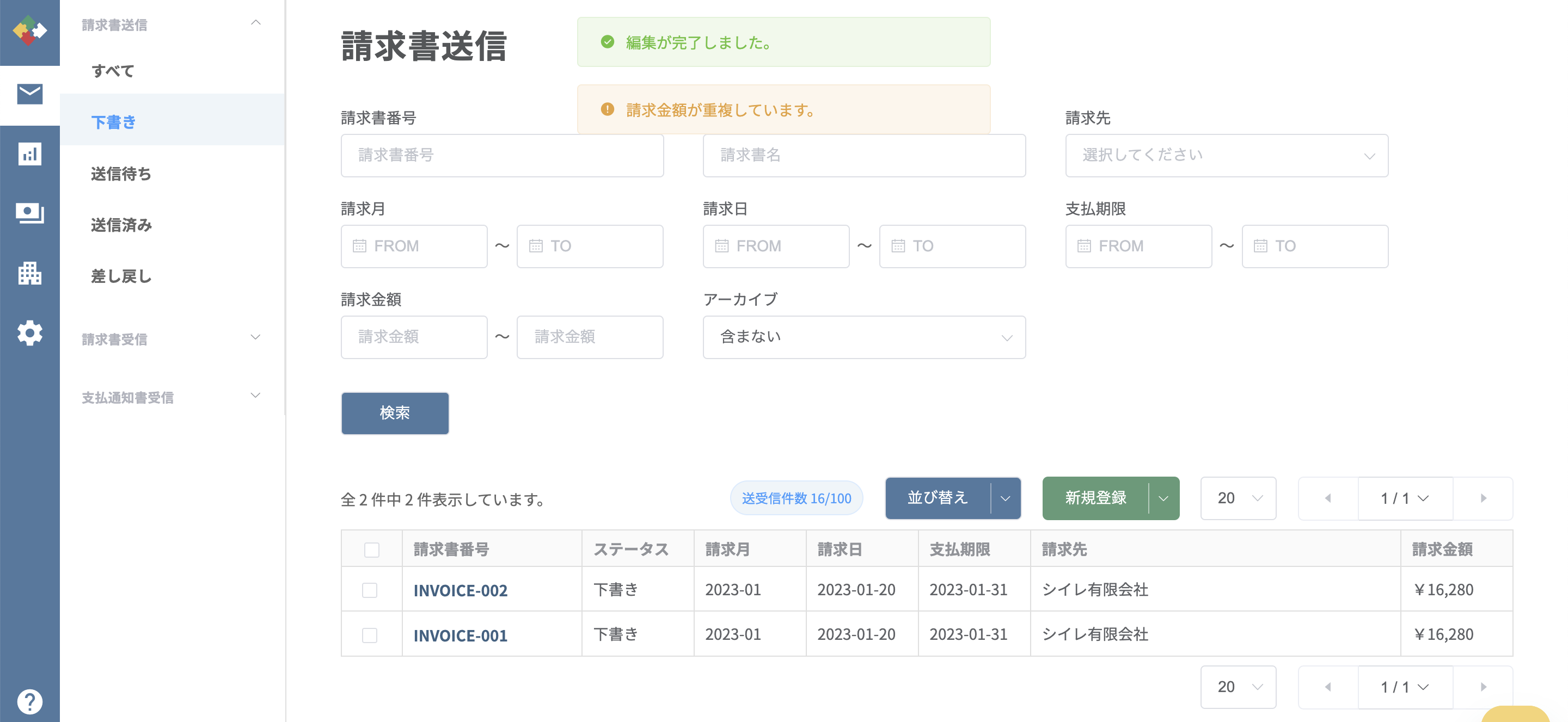Open the 請求先 select dropdown

pyautogui.click(x=1227, y=156)
